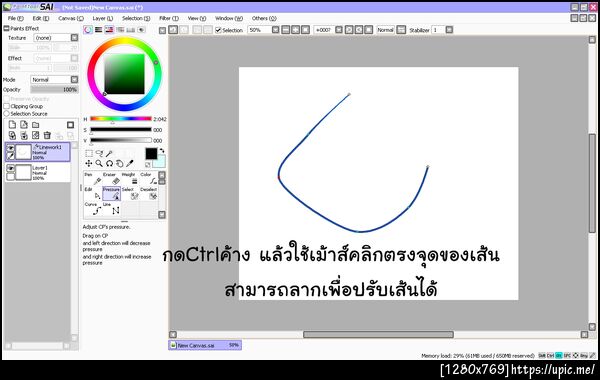The image size is (600, 380).
Task: Show the HSV slider panel icon
Action: coord(109,30)
